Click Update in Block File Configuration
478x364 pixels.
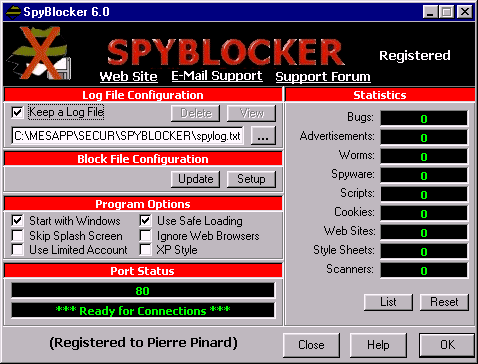pyautogui.click(x=196, y=179)
